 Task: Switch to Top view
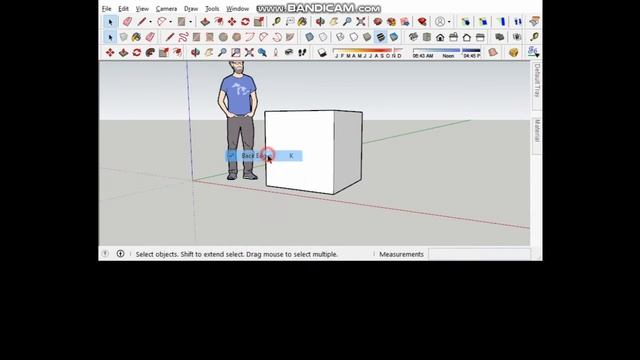tap(427, 37)
